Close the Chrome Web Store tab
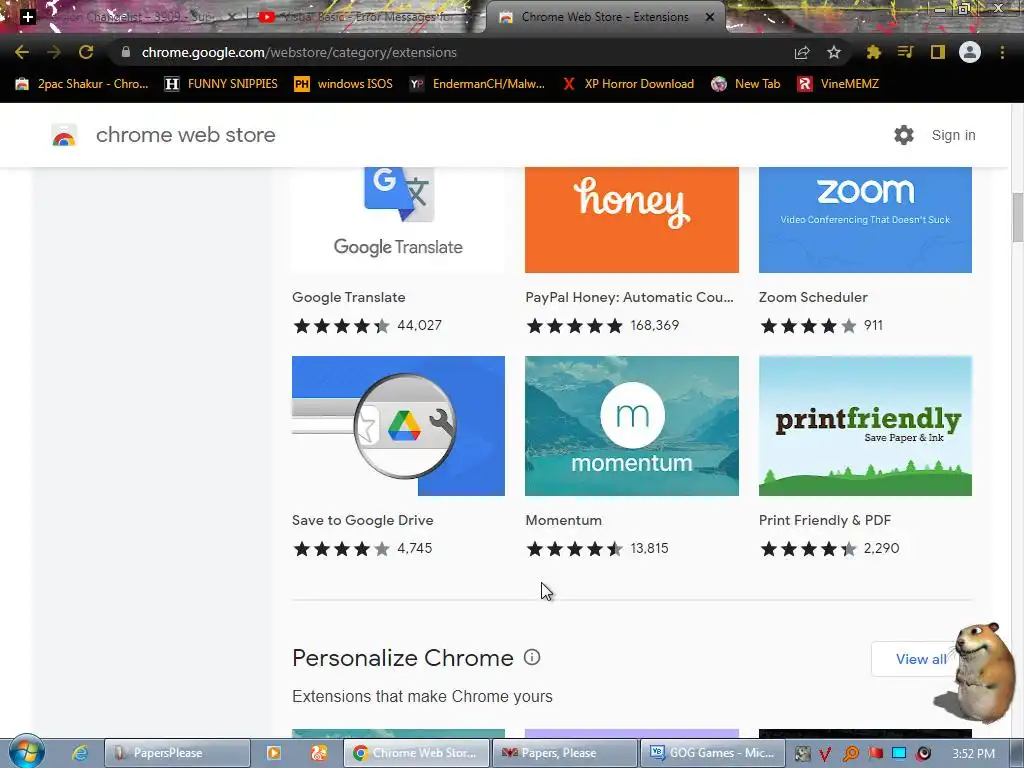Image resolution: width=1024 pixels, height=768 pixels. point(710,17)
